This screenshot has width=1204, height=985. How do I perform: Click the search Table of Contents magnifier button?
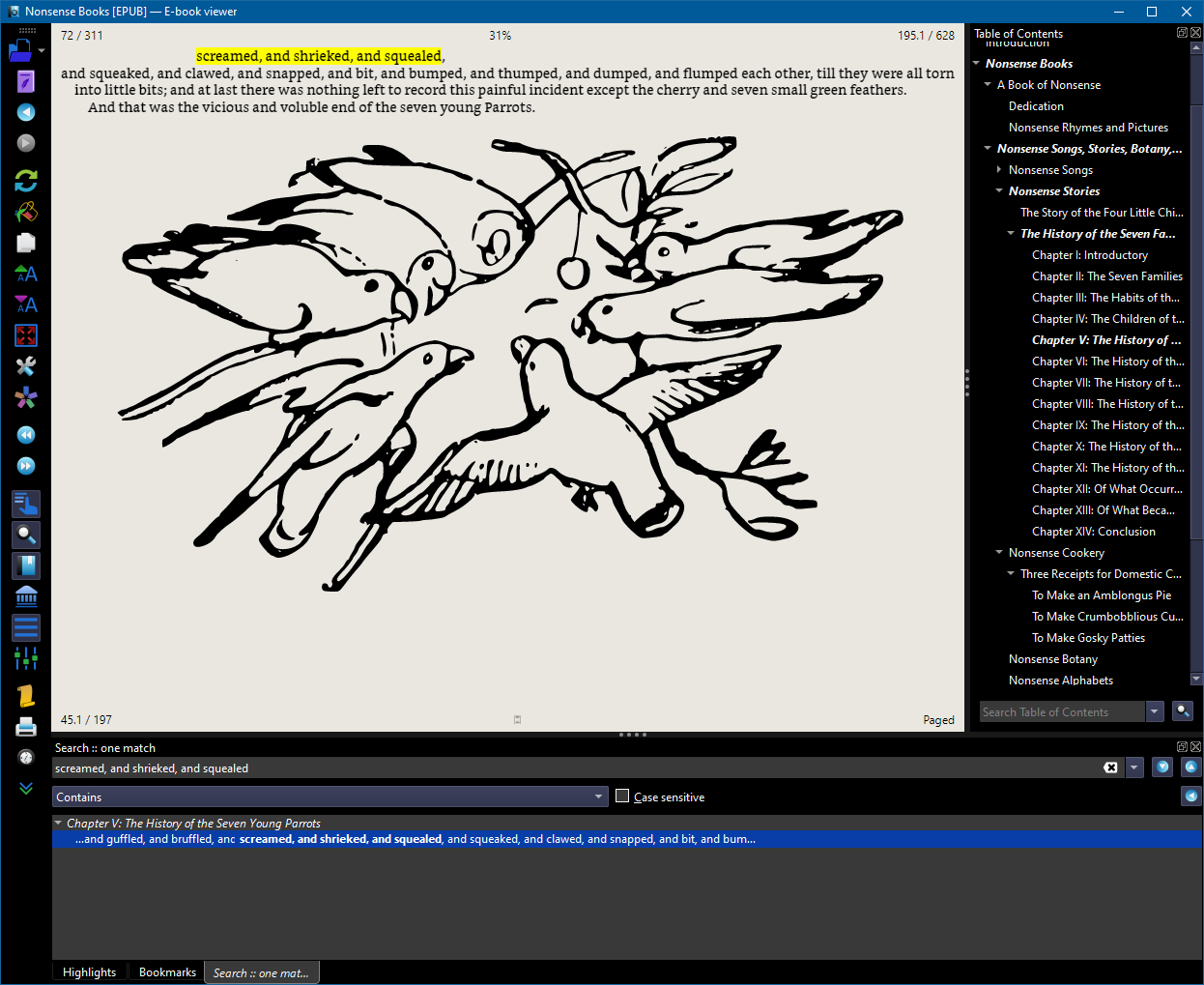[x=1182, y=711]
